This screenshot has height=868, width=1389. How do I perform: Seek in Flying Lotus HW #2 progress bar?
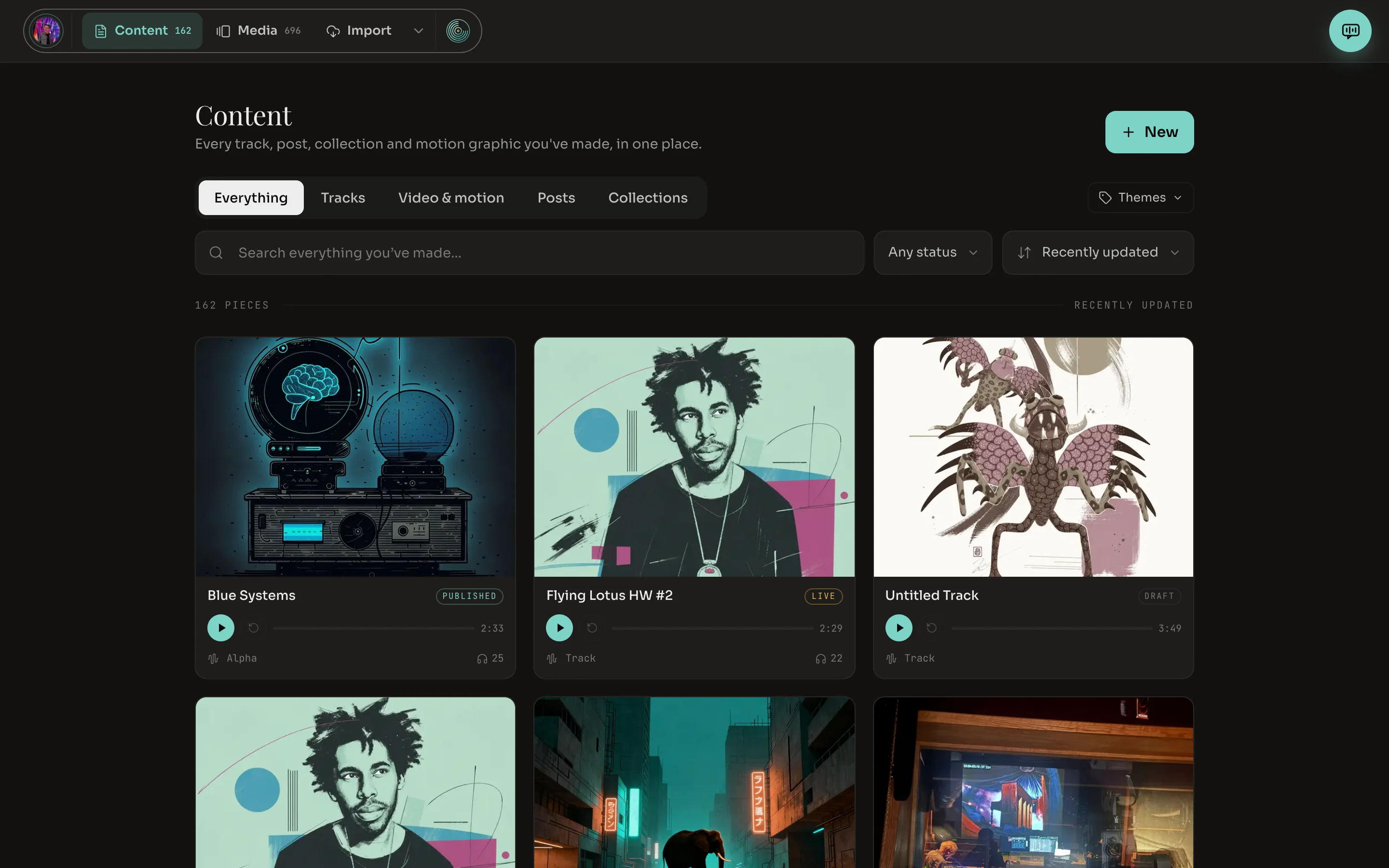click(712, 629)
